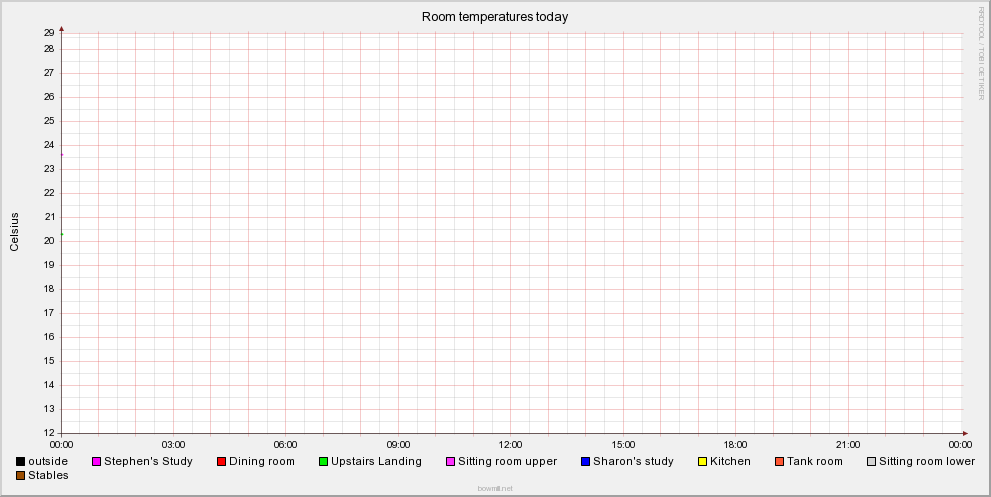
Task: Select the blue Sharon's study swatch
Action: [x=586, y=461]
